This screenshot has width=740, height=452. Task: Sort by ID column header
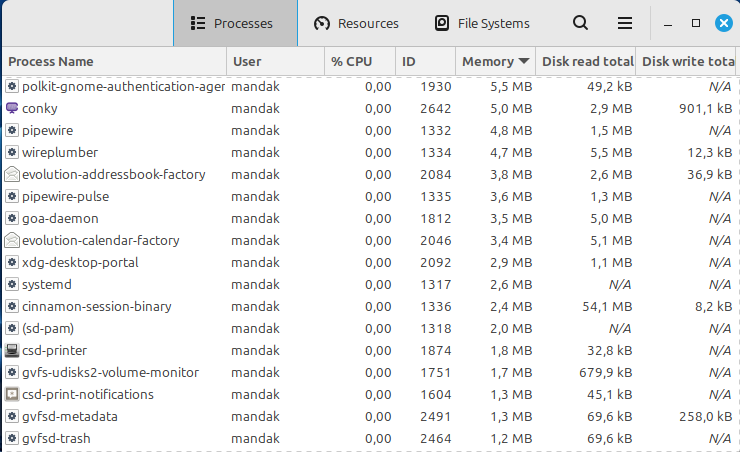click(x=425, y=61)
